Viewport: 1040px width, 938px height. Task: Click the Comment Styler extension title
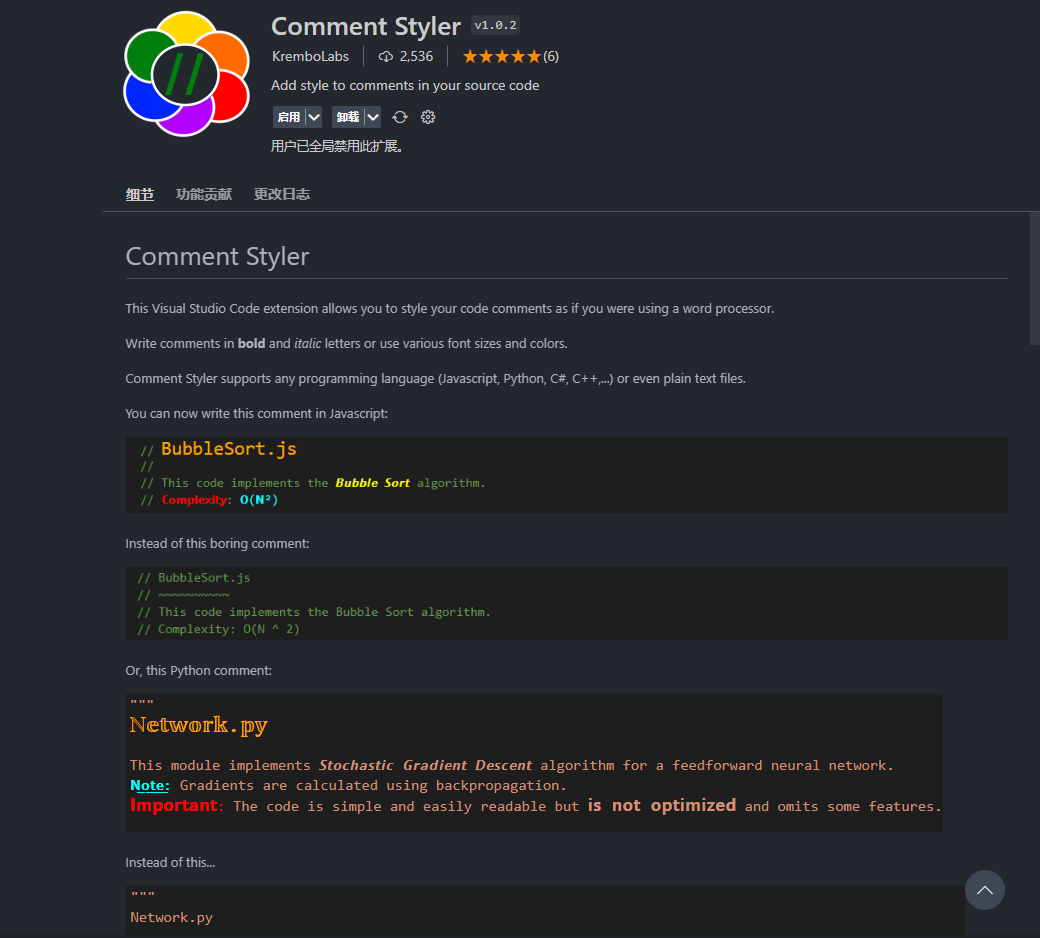366,26
